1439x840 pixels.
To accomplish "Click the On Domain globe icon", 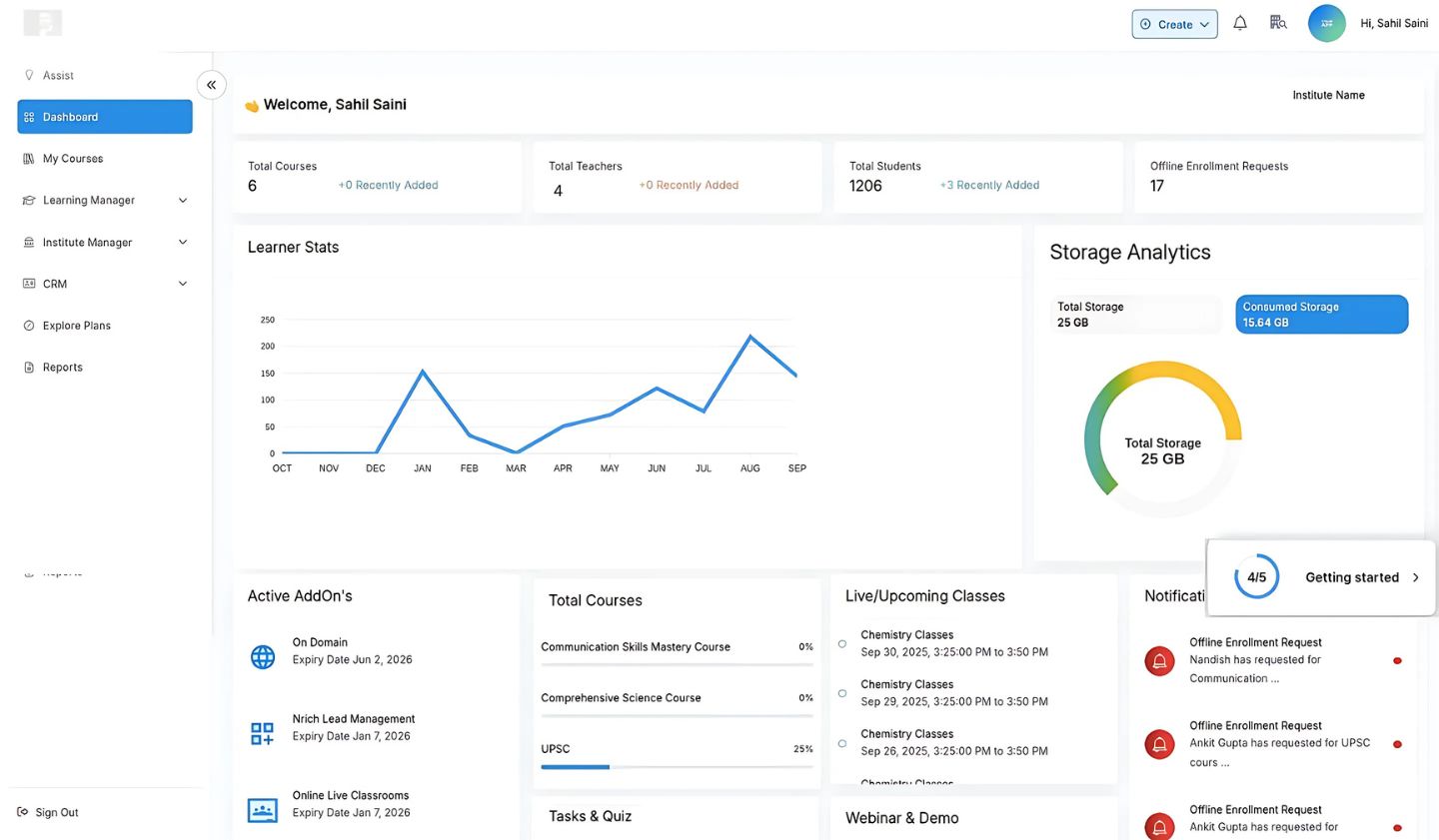I will click(x=263, y=656).
